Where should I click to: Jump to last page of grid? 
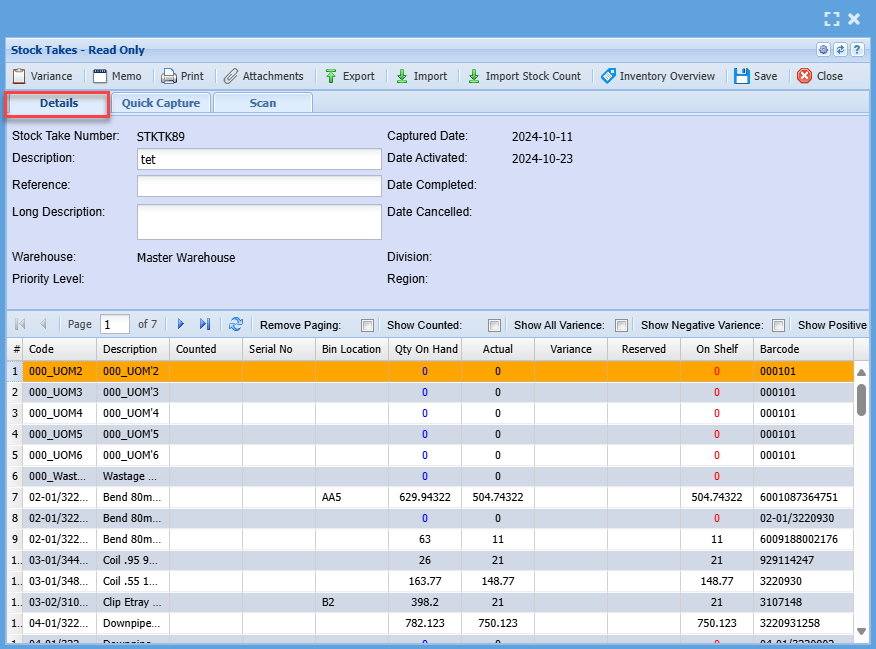coord(205,324)
